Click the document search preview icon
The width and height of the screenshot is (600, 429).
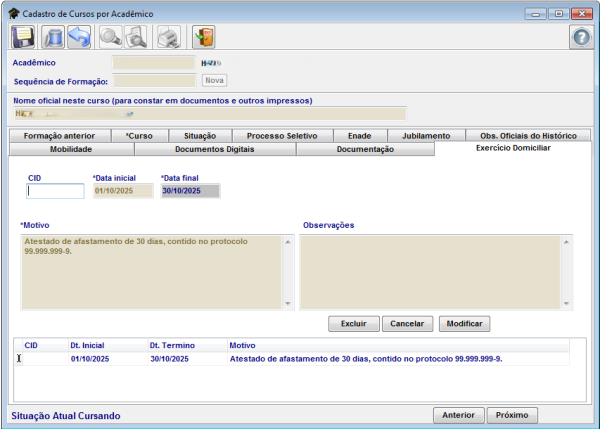click(x=136, y=38)
